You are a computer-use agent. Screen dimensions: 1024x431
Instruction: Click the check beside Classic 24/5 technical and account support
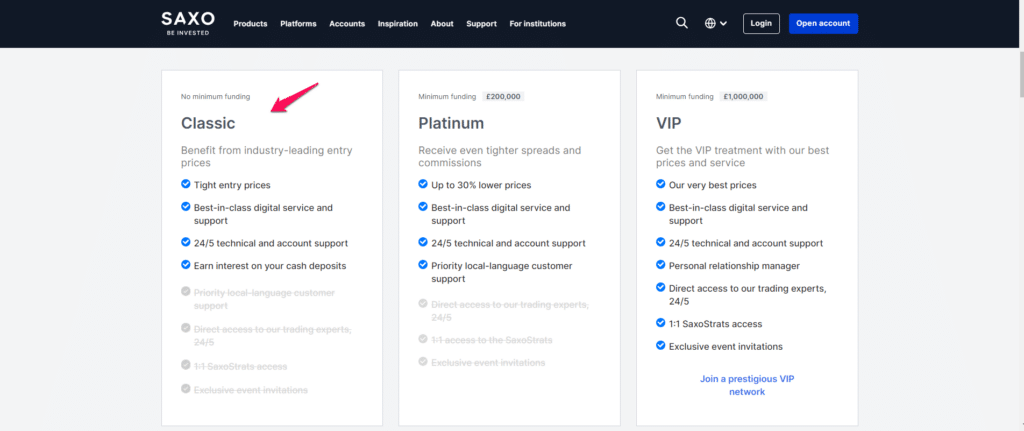point(185,242)
